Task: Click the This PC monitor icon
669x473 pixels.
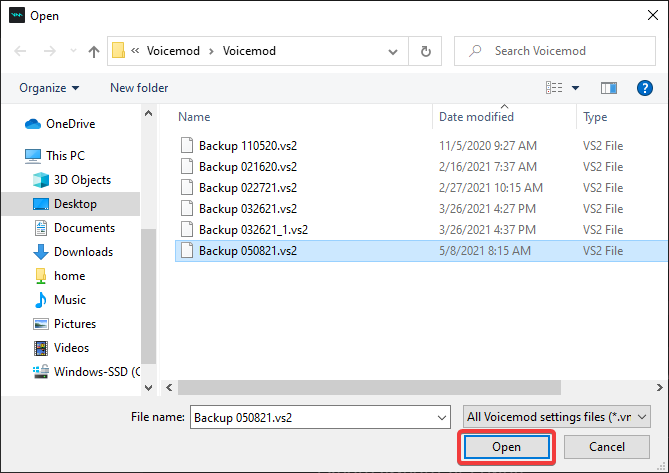Action: coord(33,156)
